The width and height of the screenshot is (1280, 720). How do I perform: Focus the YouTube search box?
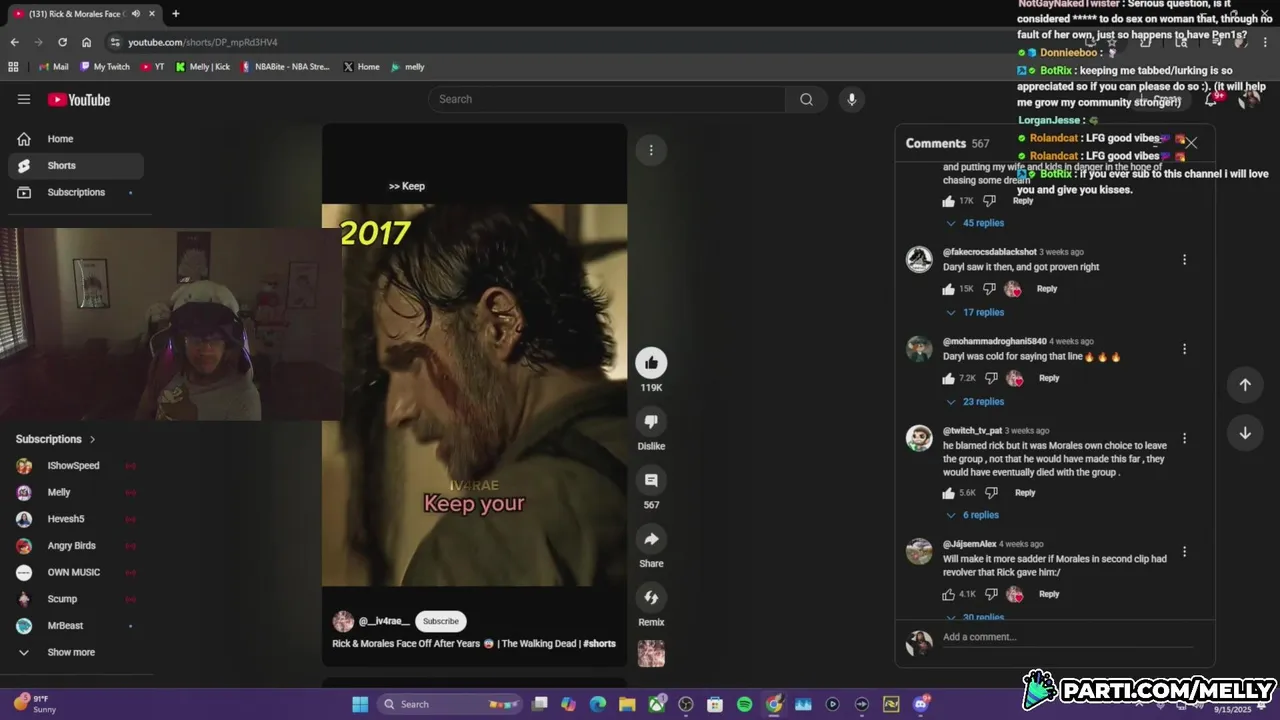point(607,99)
